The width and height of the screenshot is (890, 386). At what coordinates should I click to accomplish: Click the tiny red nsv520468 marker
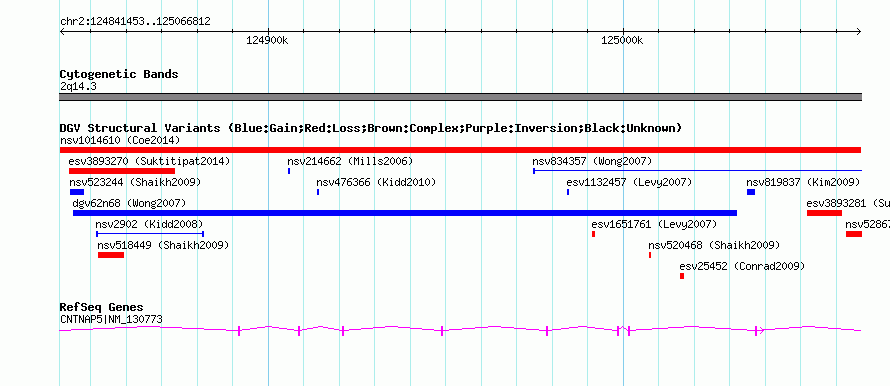point(650,255)
